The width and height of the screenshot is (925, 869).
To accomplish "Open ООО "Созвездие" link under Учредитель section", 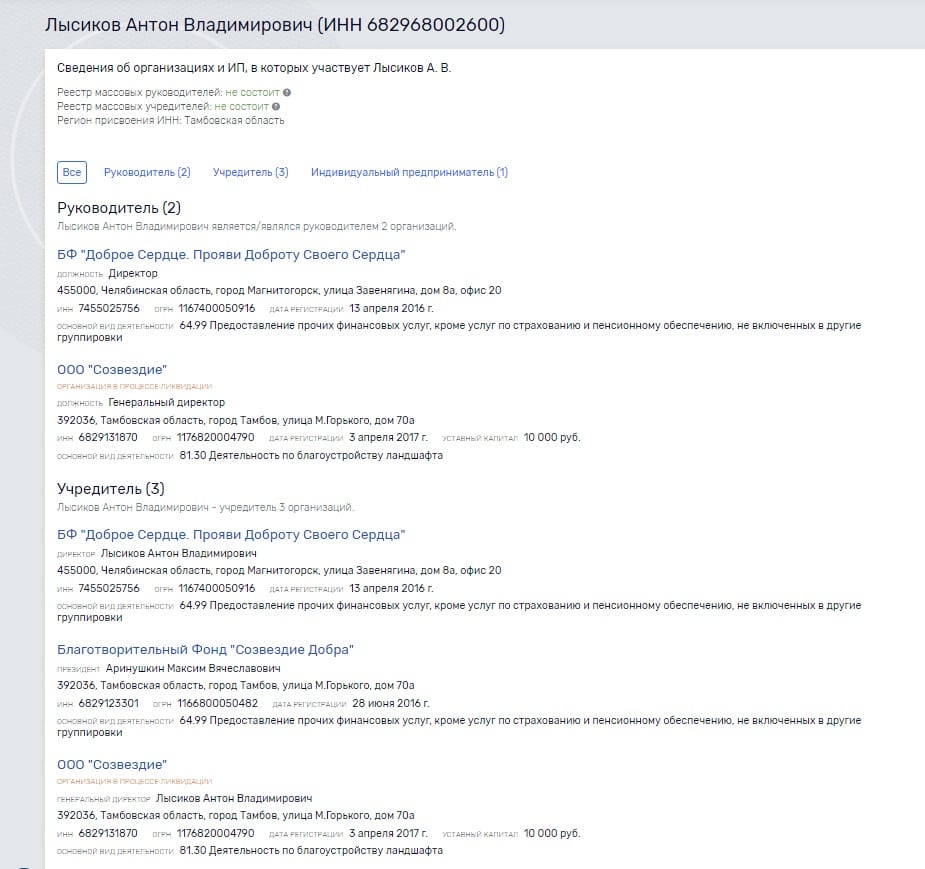I will (x=112, y=765).
